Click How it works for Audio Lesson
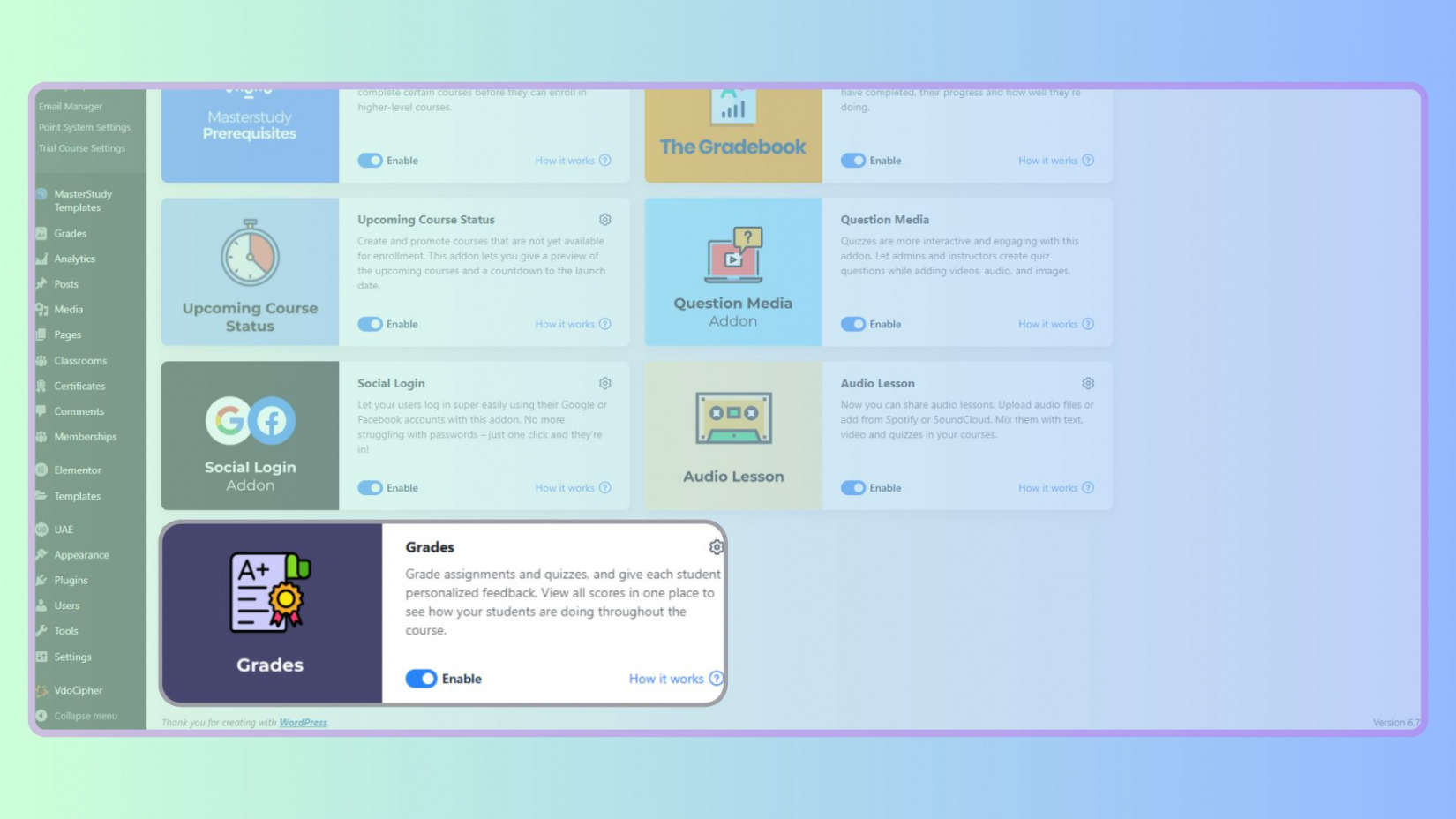 pyautogui.click(x=1048, y=488)
